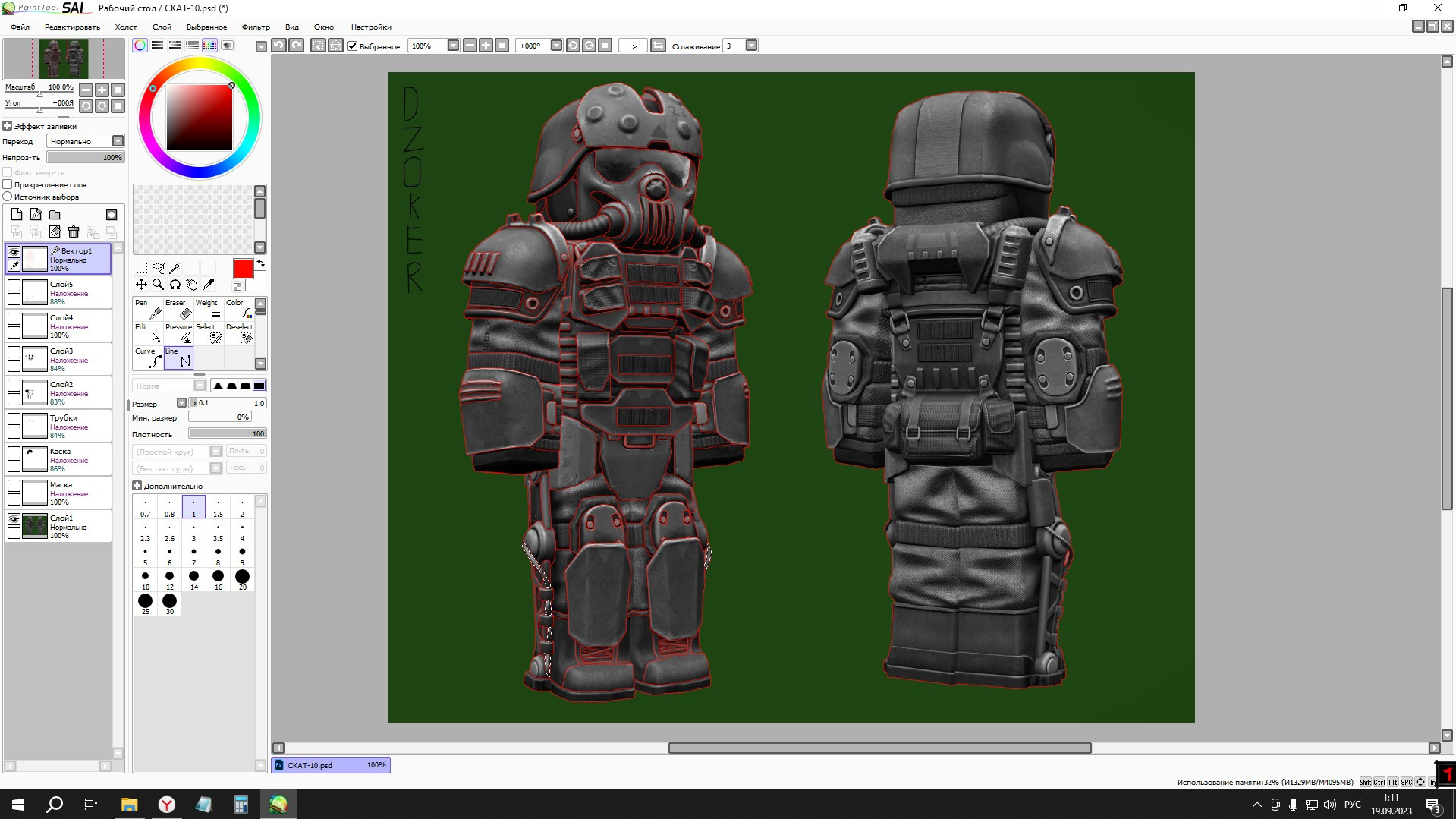
Task: Zoom out with navigator minus button
Action: [86, 90]
